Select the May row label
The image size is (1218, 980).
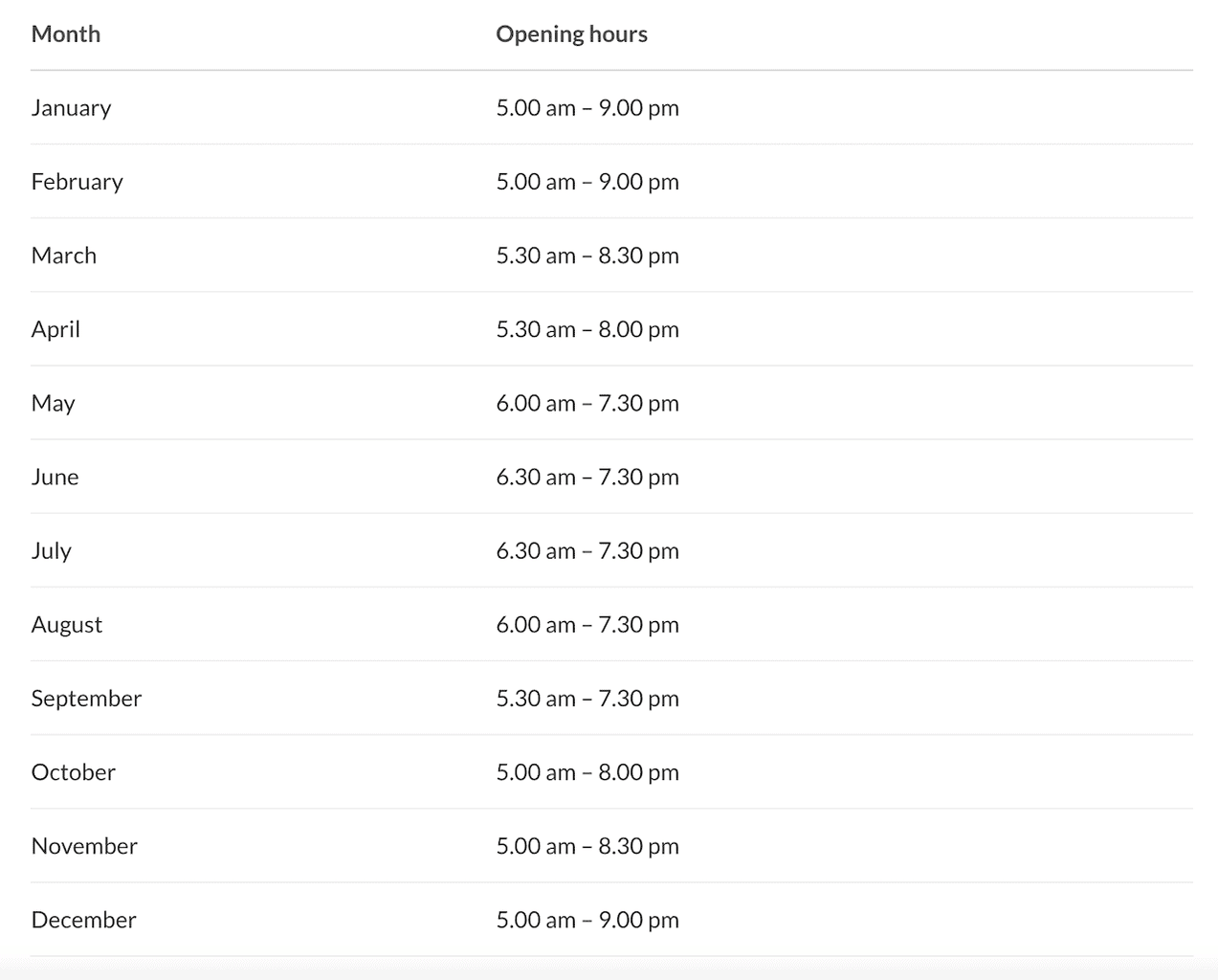pyautogui.click(x=54, y=403)
